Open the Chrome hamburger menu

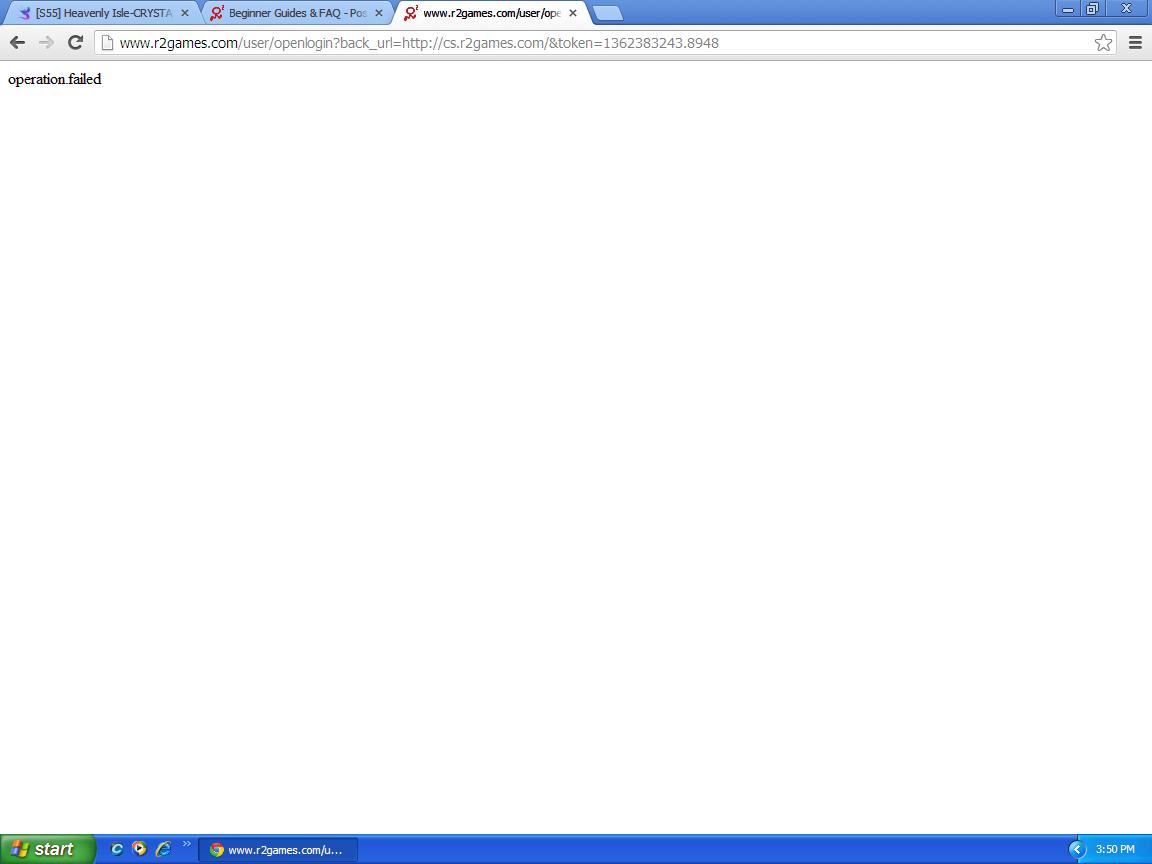pyautogui.click(x=1135, y=42)
